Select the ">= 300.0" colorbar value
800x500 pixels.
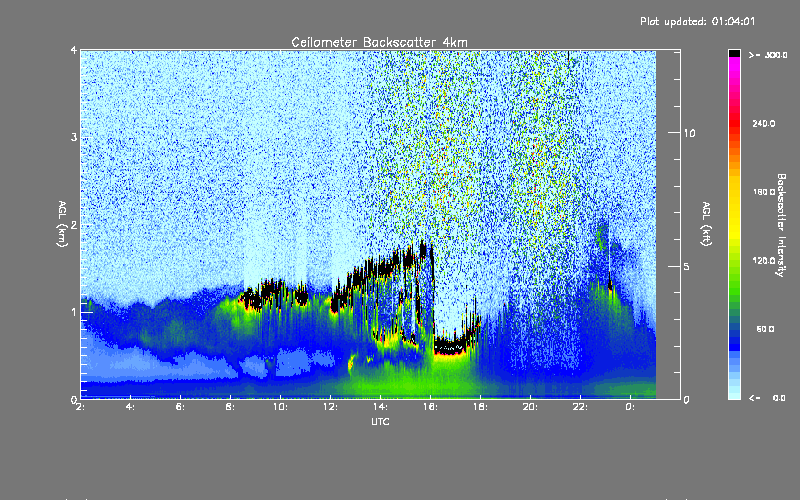pos(768,55)
